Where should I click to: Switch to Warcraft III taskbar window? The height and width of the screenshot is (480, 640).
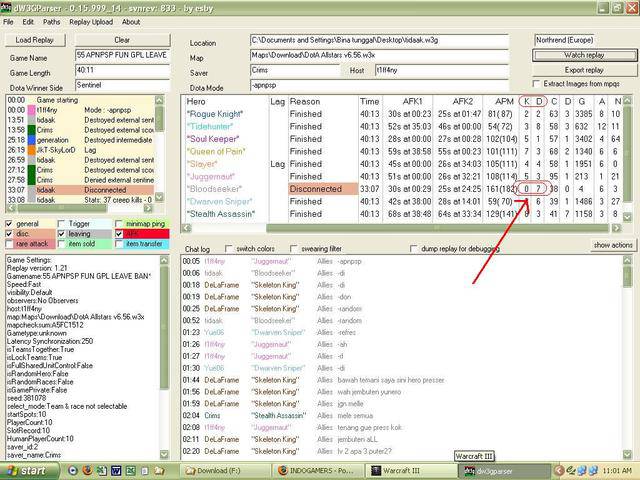[412, 471]
